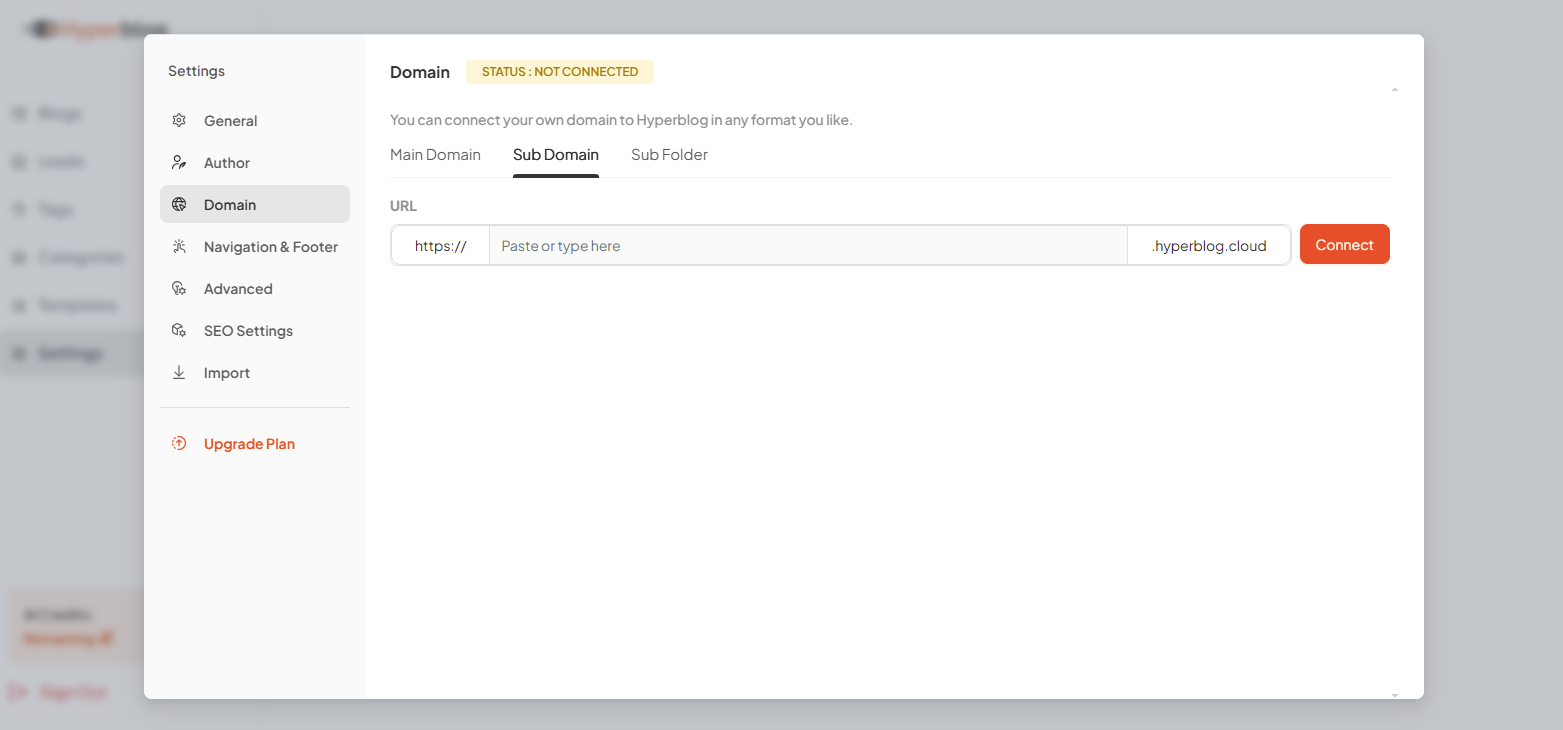Click the STATUS: NOT CONNECTED badge
Image resolution: width=1563 pixels, height=730 pixels.
(559, 71)
